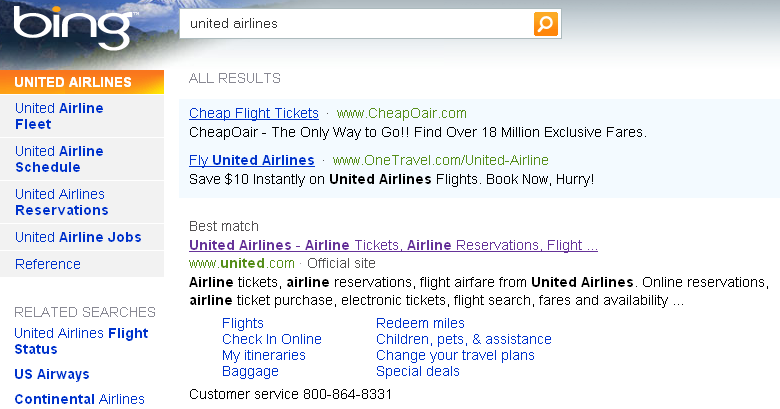
Task: Open the Check In Online link
Action: [272, 339]
